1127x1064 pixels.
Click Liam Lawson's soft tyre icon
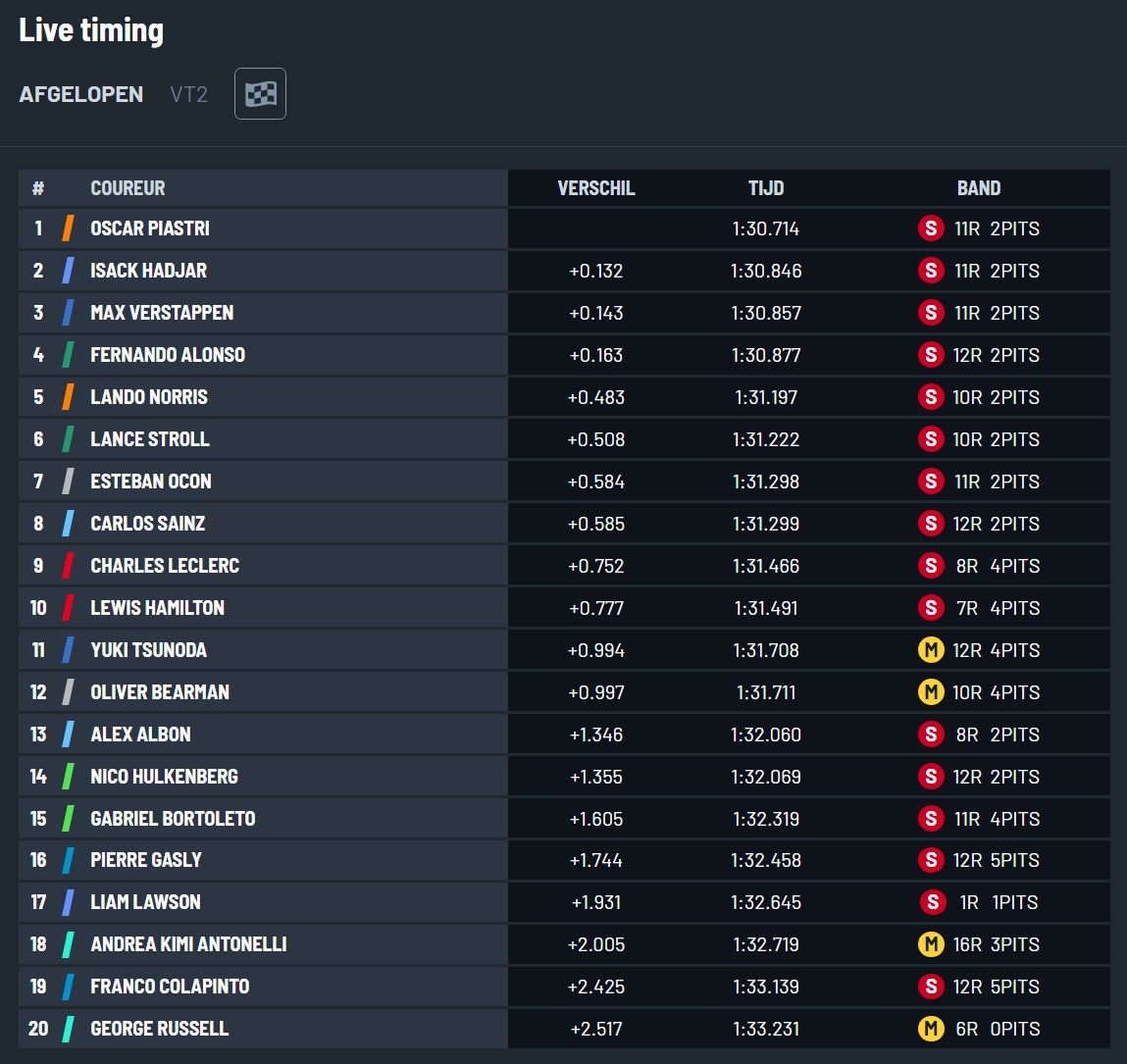(933, 902)
